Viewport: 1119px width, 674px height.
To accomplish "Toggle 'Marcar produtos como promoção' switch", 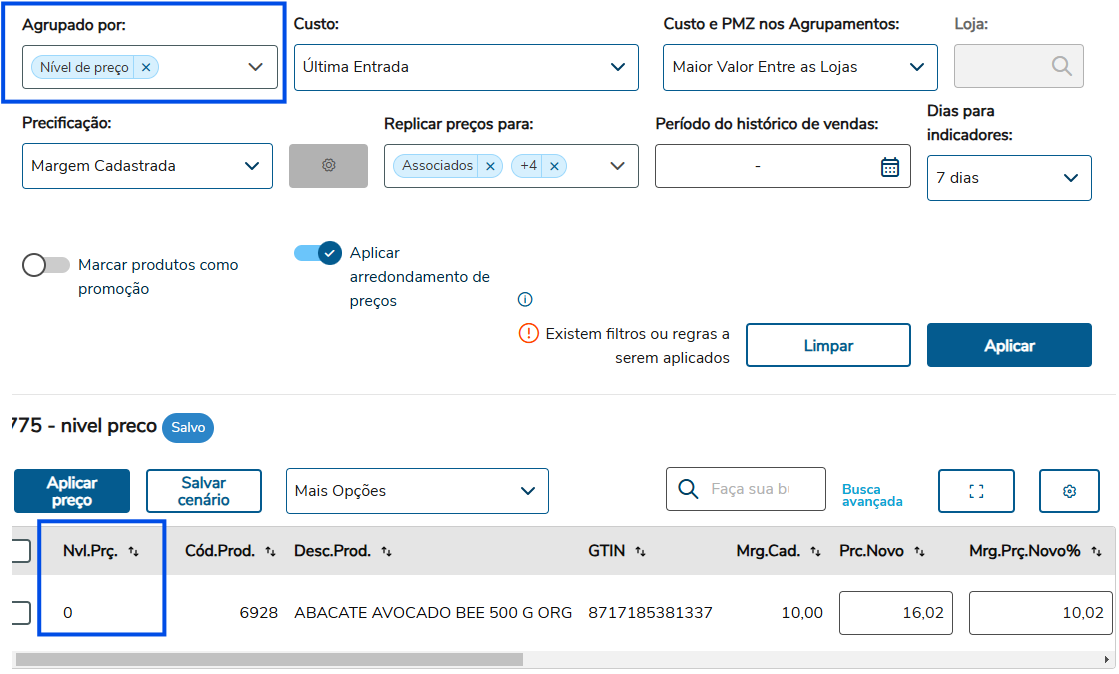I will click(45, 265).
